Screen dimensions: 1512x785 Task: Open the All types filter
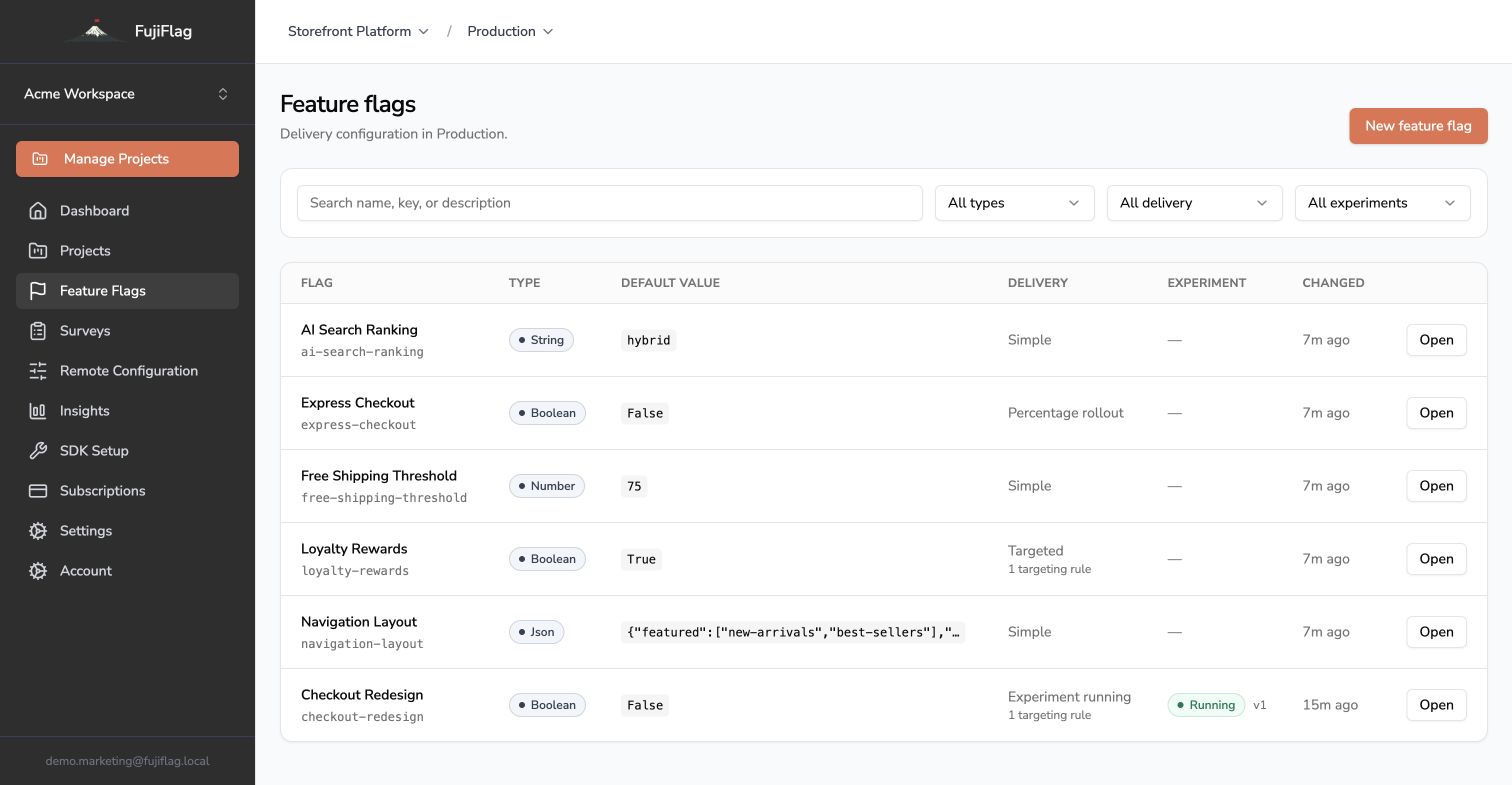(x=1015, y=203)
